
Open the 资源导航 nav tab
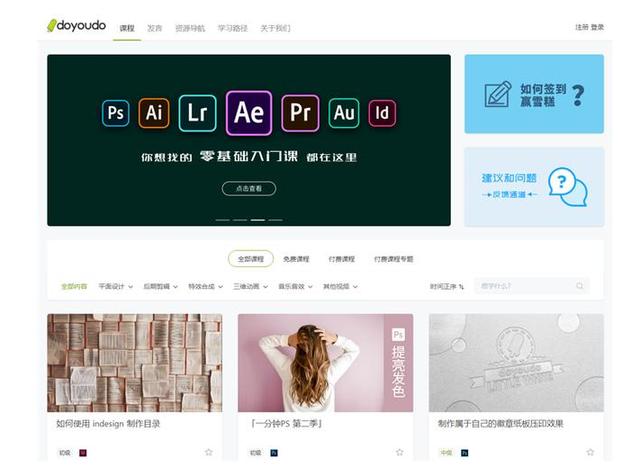pyautogui.click(x=190, y=28)
